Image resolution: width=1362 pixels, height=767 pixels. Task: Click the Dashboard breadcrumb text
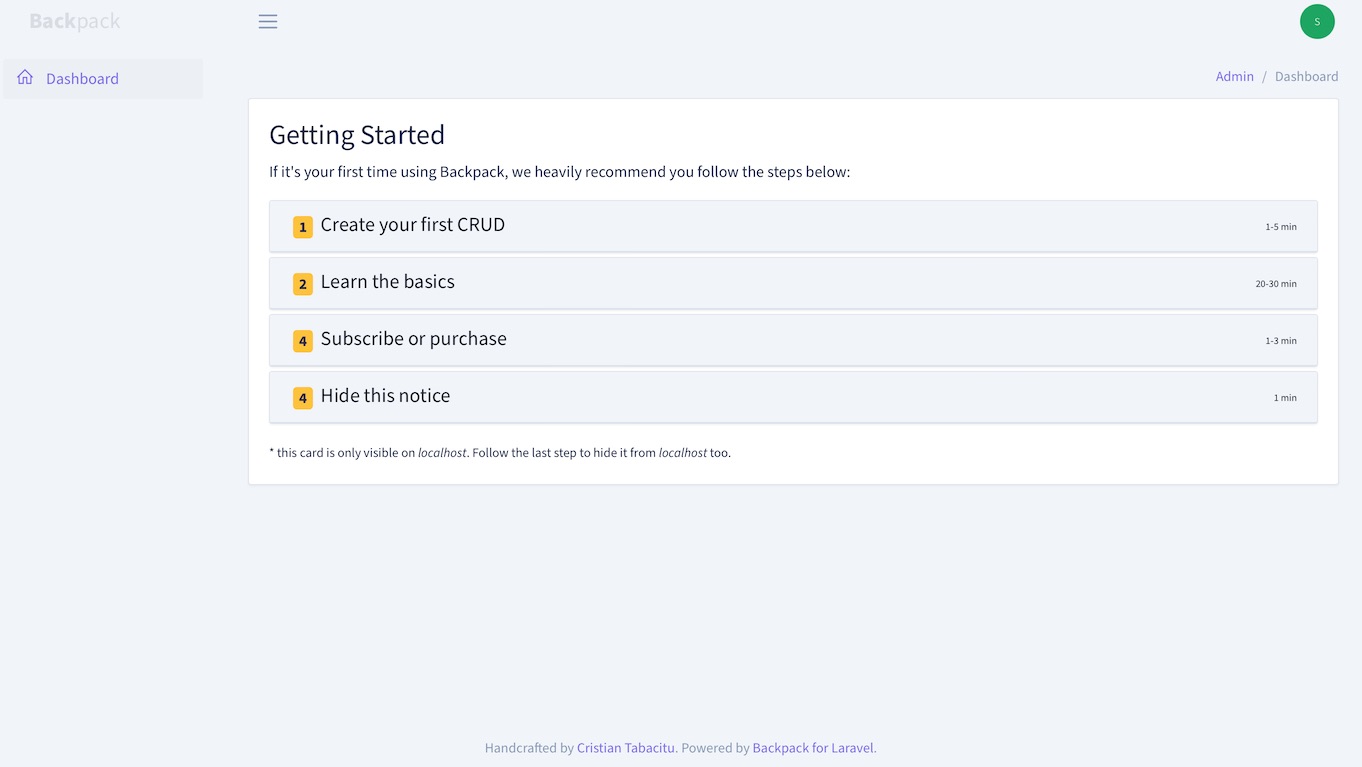point(1306,76)
